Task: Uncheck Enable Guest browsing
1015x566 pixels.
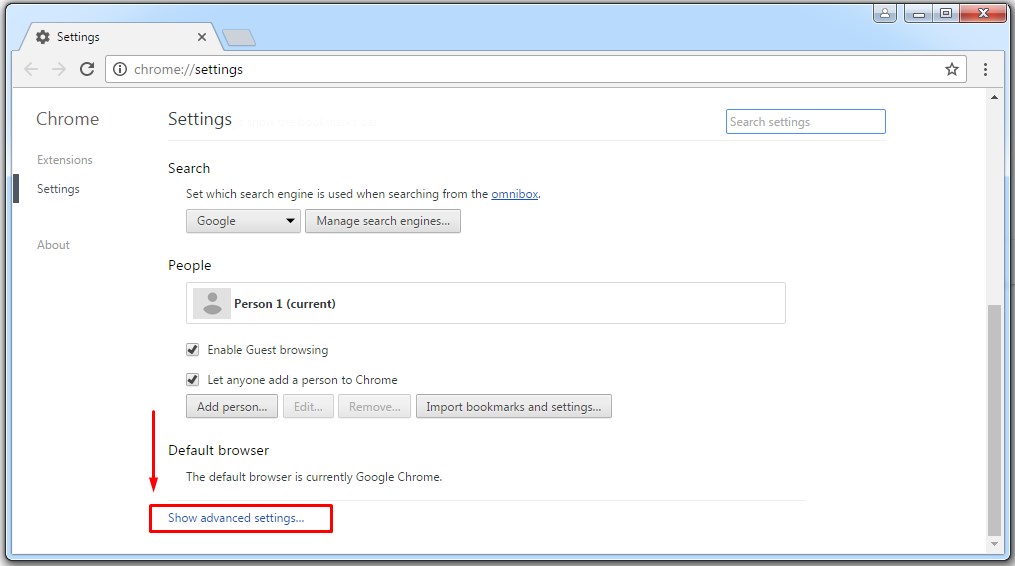Action: click(x=193, y=350)
